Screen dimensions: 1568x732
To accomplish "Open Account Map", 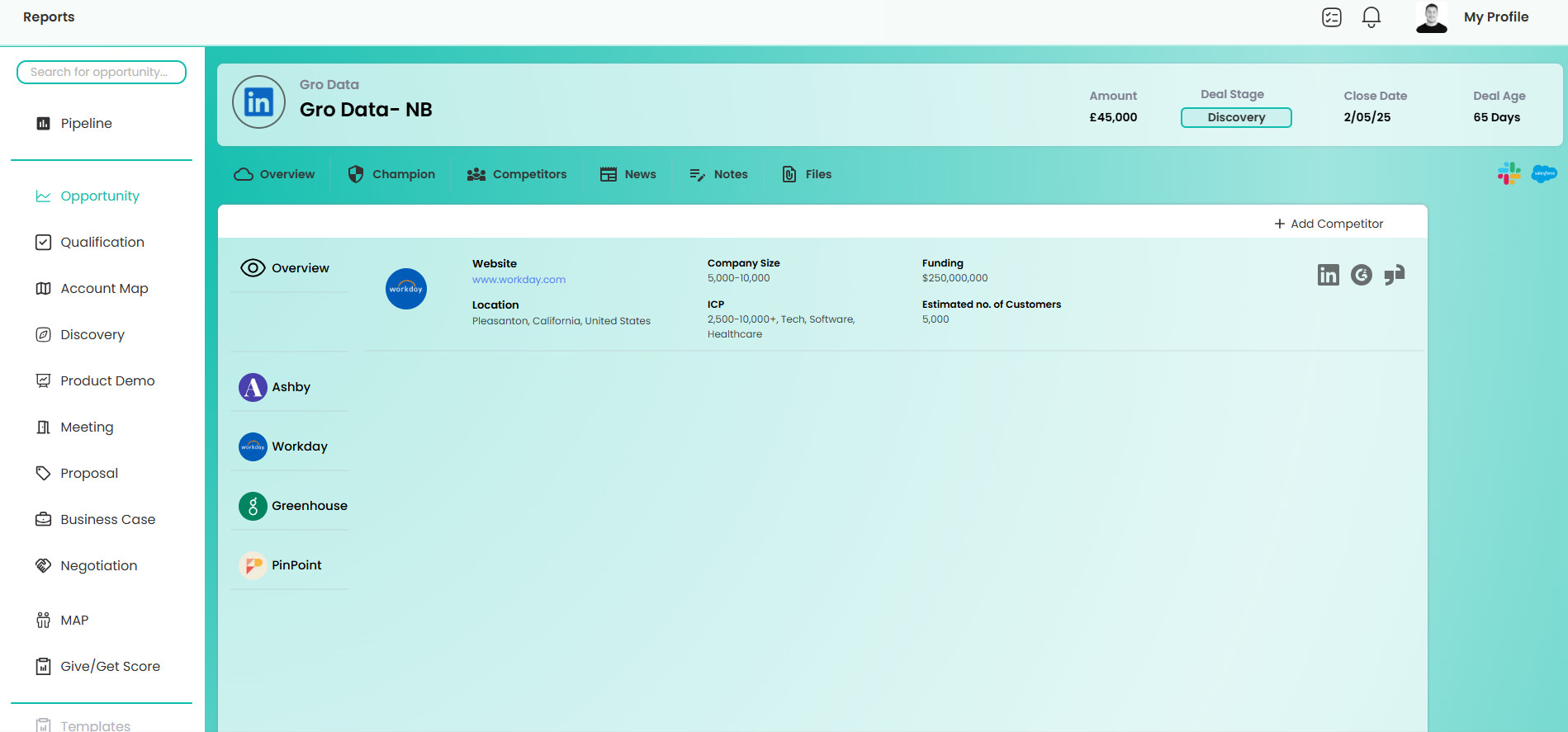I will pyautogui.click(x=104, y=288).
